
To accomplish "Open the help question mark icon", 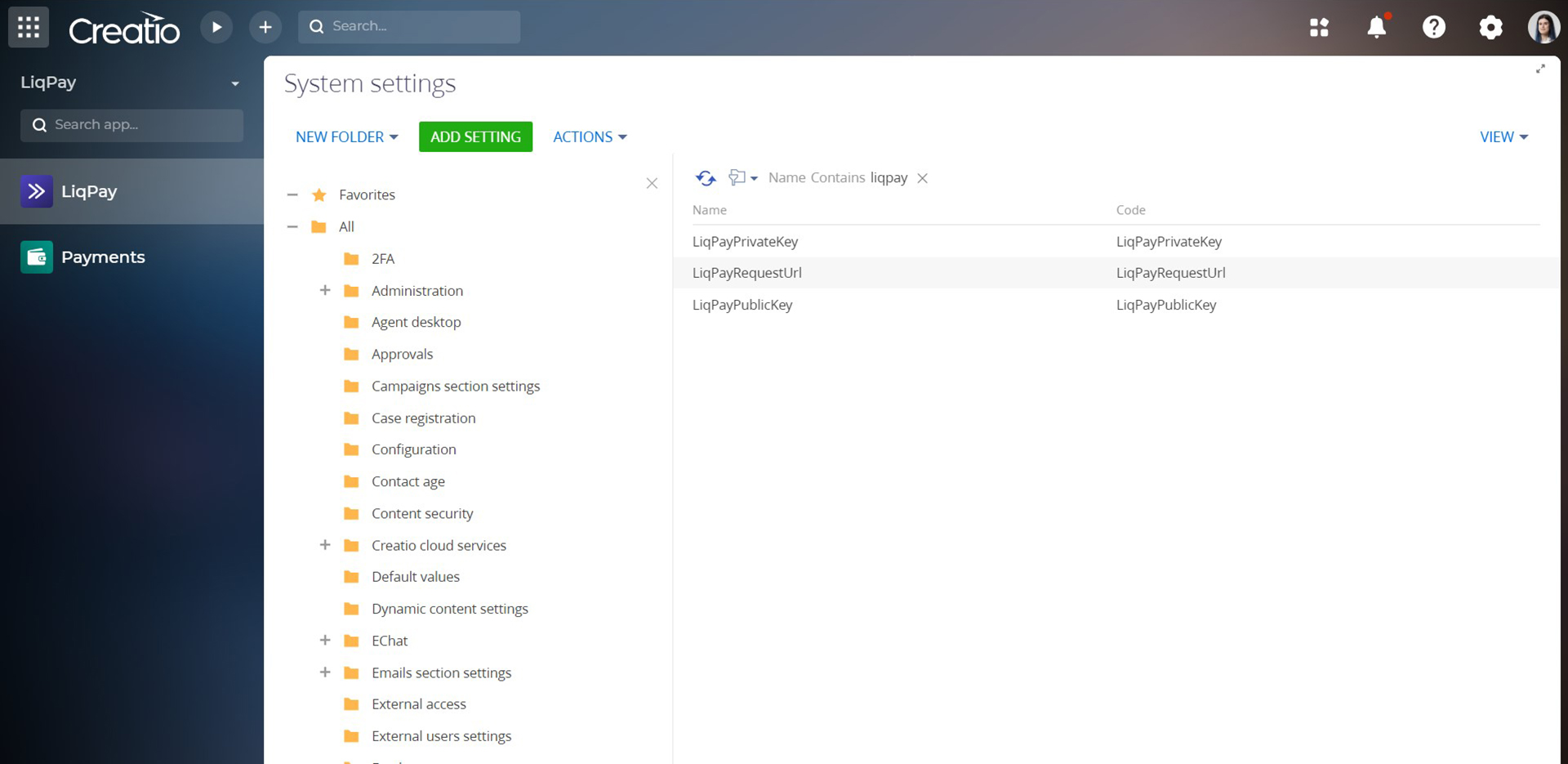I will (1434, 27).
